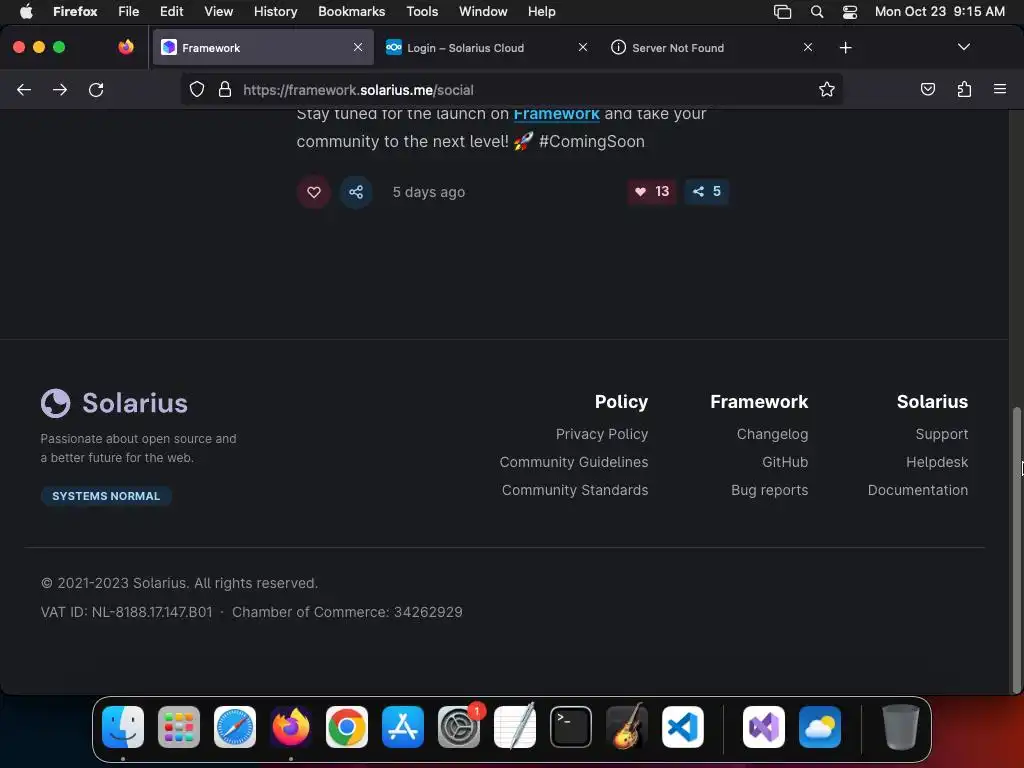1024x768 pixels.
Task: Open the Window menu
Action: click(x=483, y=11)
